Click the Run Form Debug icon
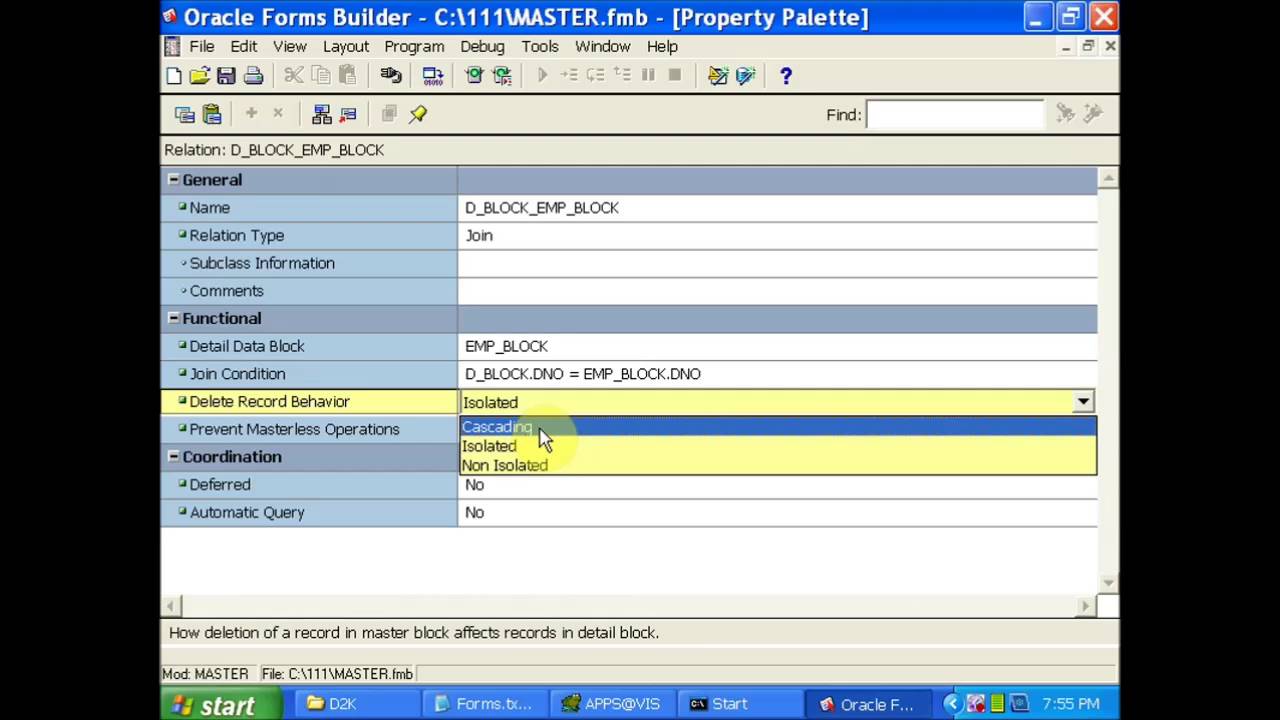 tap(501, 76)
